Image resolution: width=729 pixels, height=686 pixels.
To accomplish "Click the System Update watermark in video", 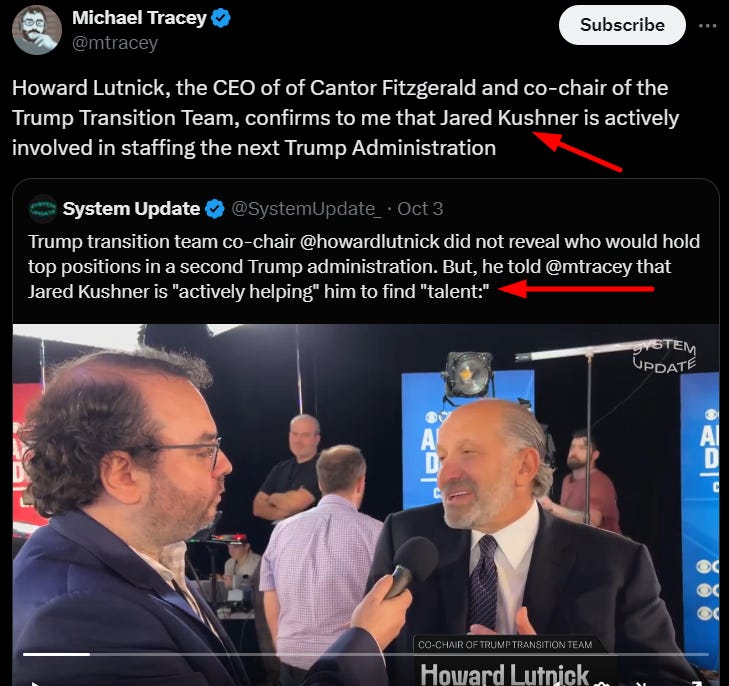I will coord(664,356).
